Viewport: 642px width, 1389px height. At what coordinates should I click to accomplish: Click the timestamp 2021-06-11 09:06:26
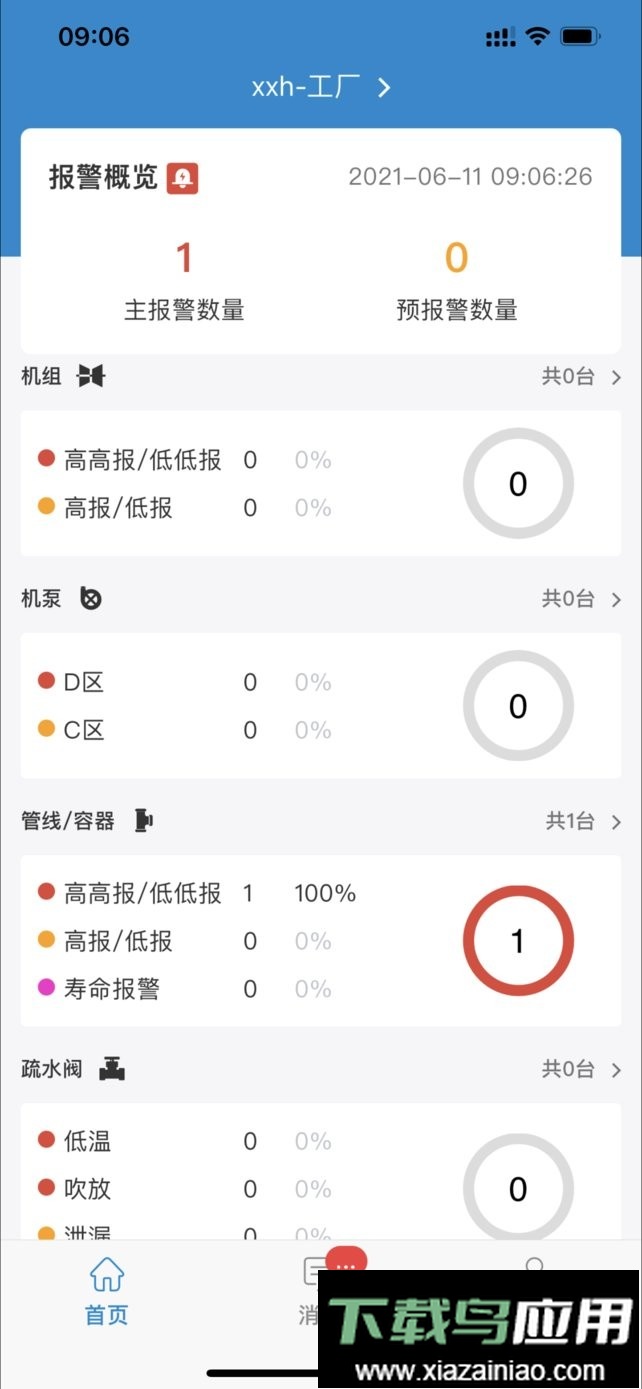tap(471, 175)
